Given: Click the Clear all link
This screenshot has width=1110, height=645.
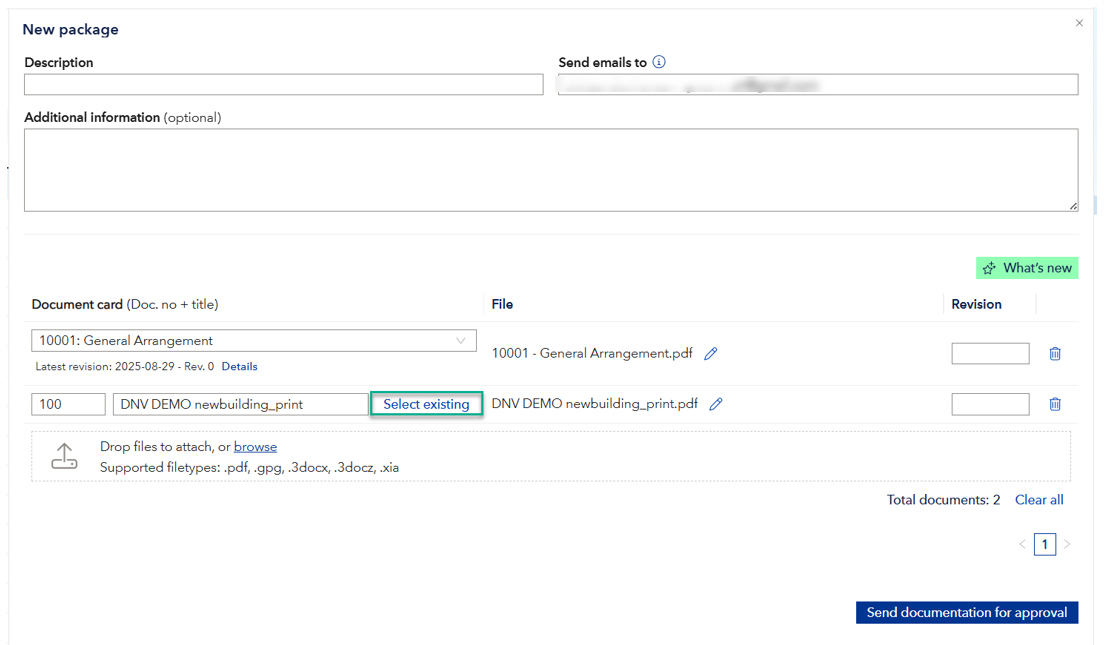Looking at the screenshot, I should click(1039, 500).
